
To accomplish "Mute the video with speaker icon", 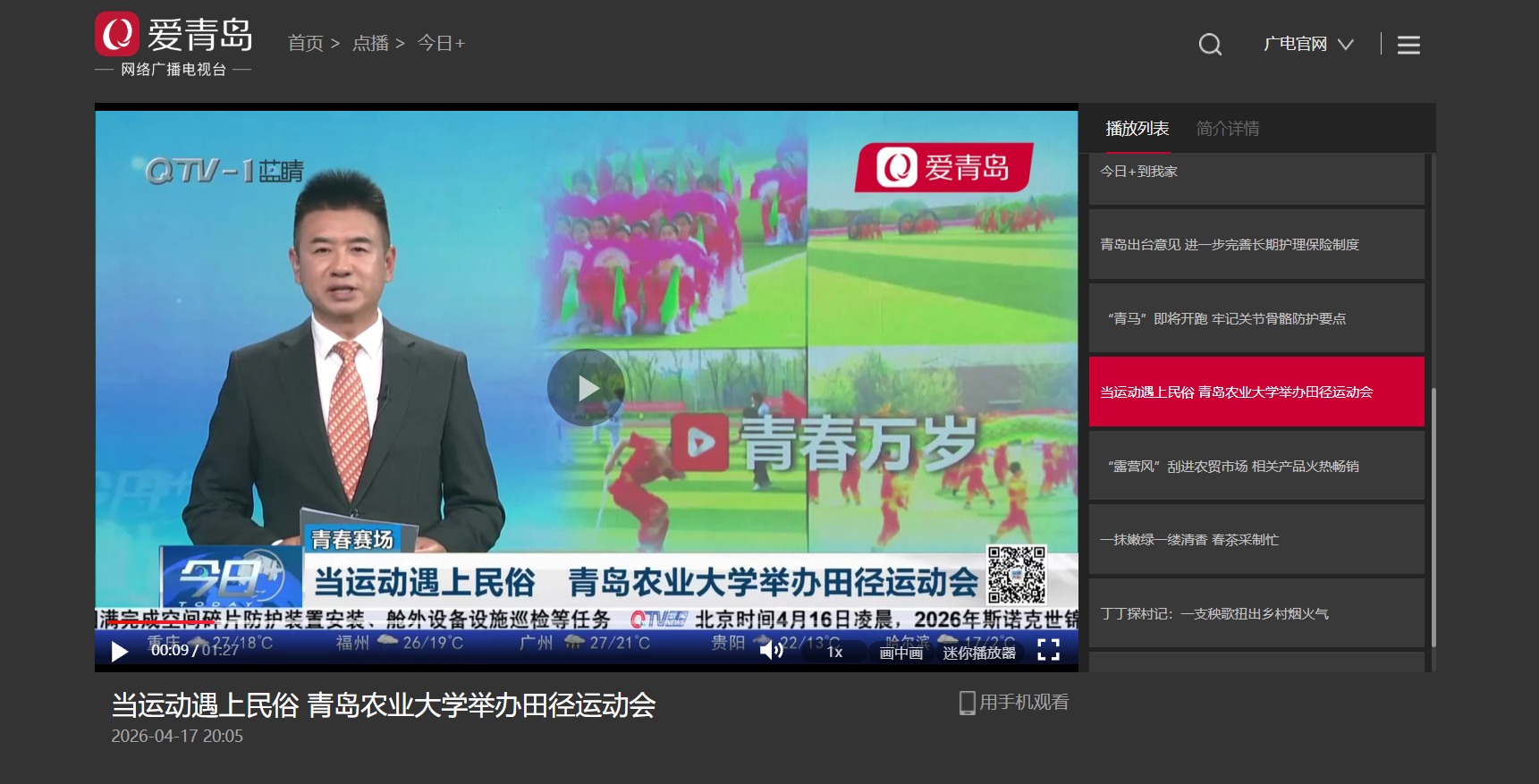I will click(771, 650).
